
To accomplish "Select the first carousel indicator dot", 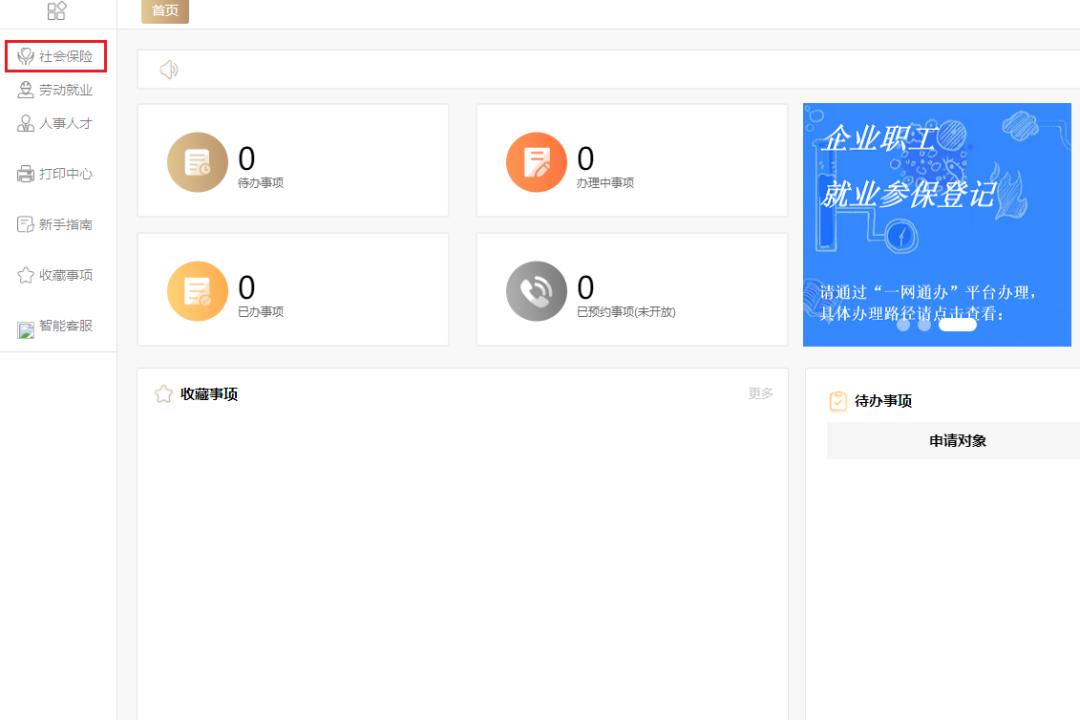I will [x=905, y=324].
